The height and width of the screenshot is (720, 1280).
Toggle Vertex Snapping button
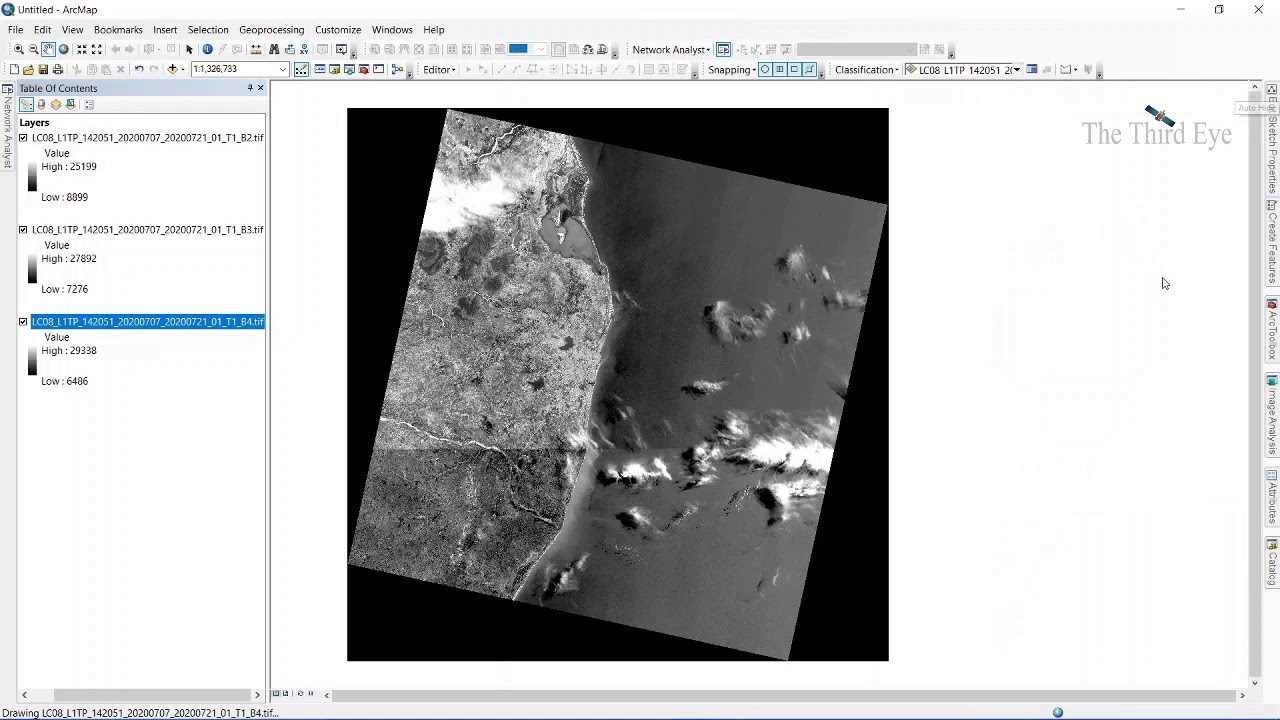[x=794, y=69]
